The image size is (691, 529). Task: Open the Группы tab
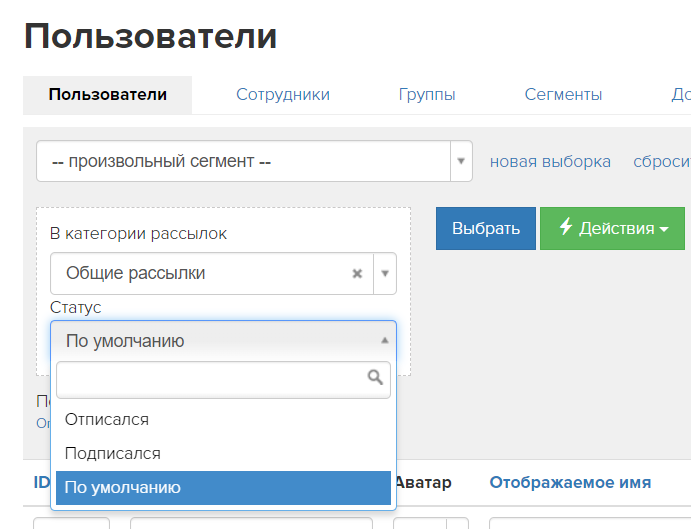[x=427, y=95]
